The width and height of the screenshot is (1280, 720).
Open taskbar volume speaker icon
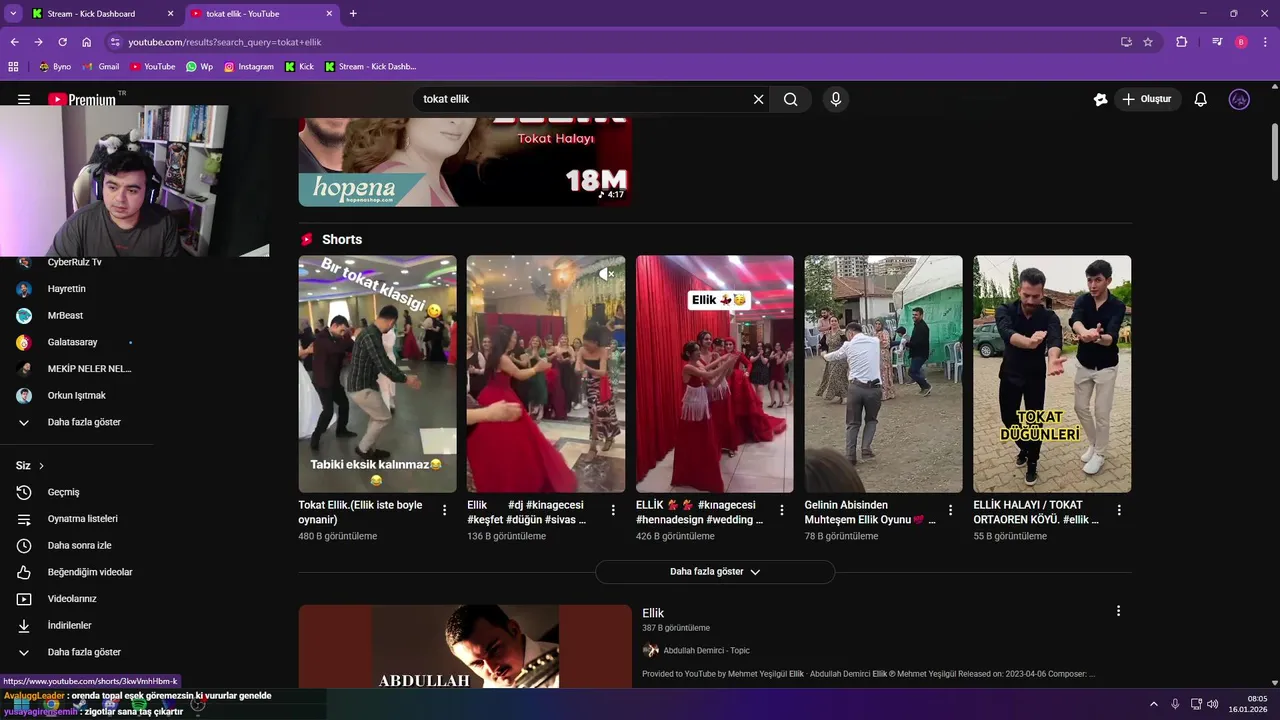[1213, 704]
